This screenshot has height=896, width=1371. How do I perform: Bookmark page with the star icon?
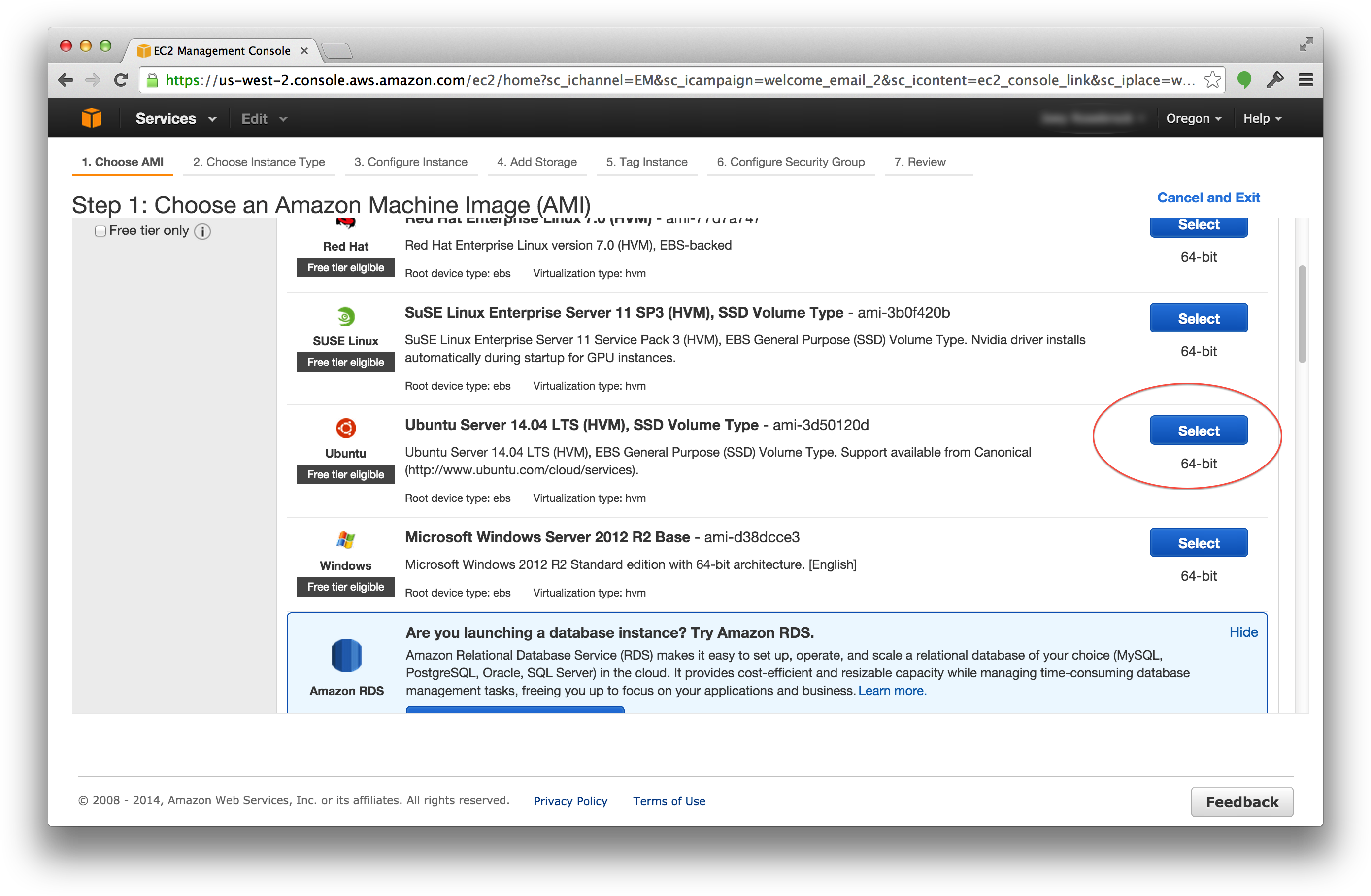click(1212, 79)
